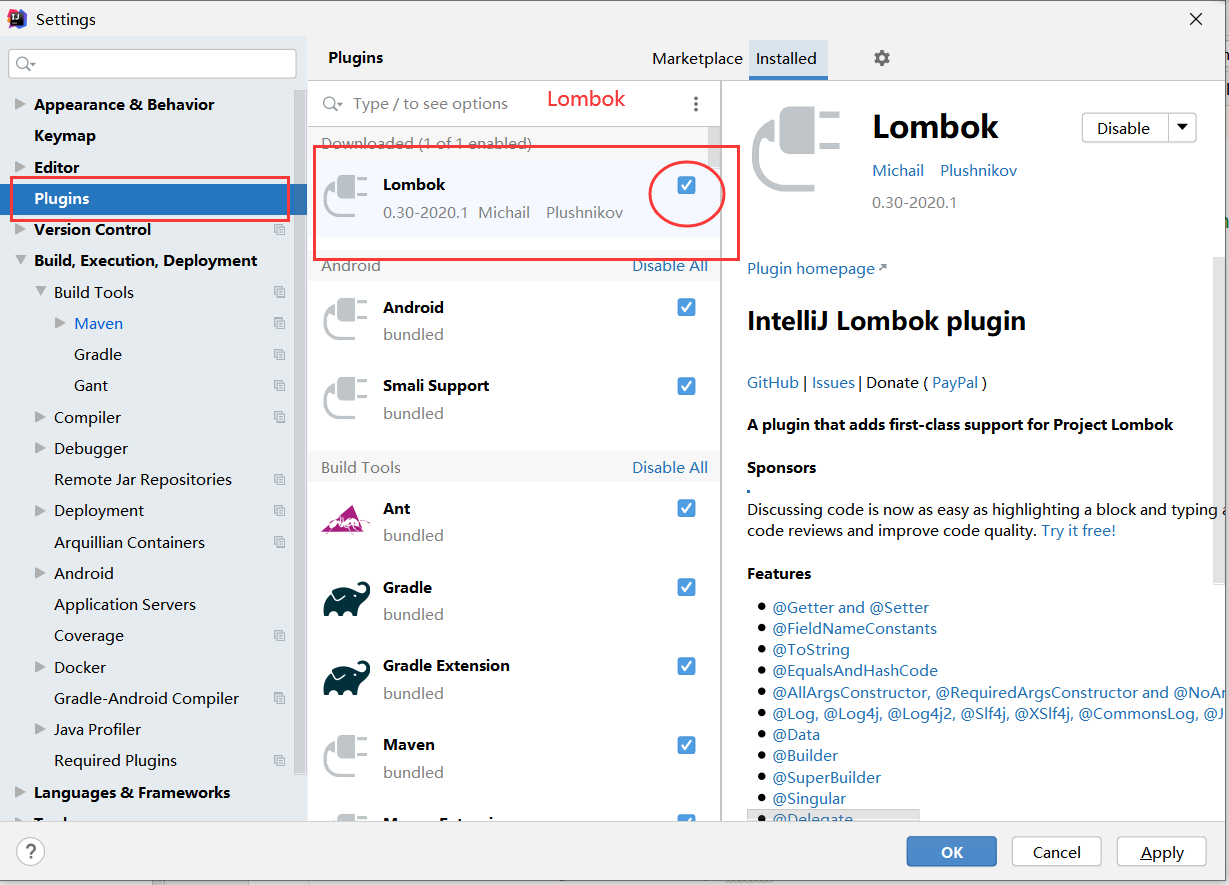The width and height of the screenshot is (1229, 885).
Task: Toggle the Gradle plugin checkbox
Action: (686, 587)
